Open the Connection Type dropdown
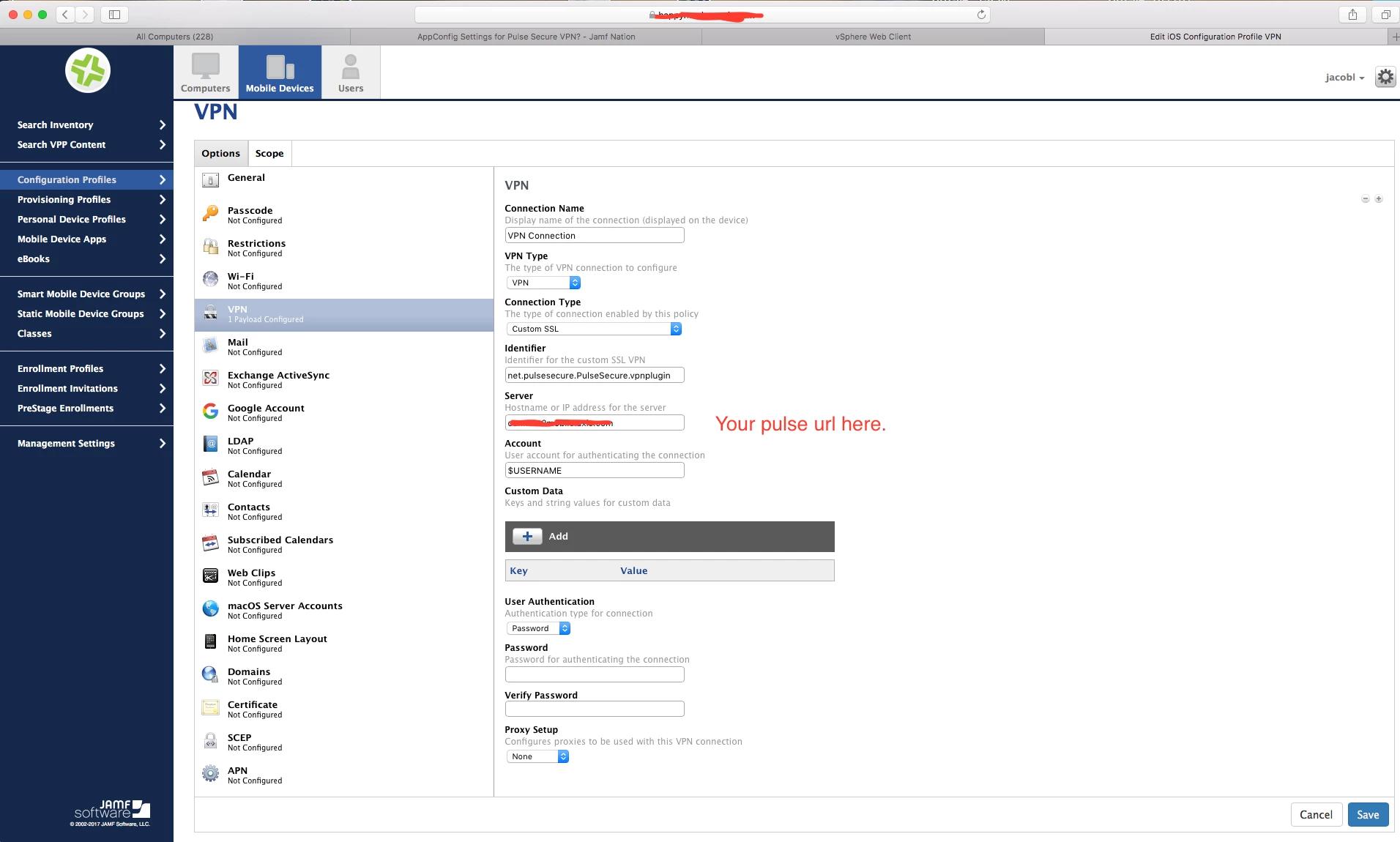1400x842 pixels. (x=594, y=329)
